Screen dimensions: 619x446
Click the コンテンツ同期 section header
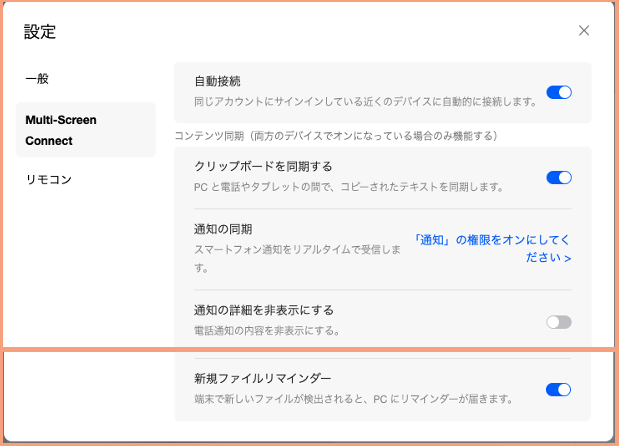pos(335,135)
